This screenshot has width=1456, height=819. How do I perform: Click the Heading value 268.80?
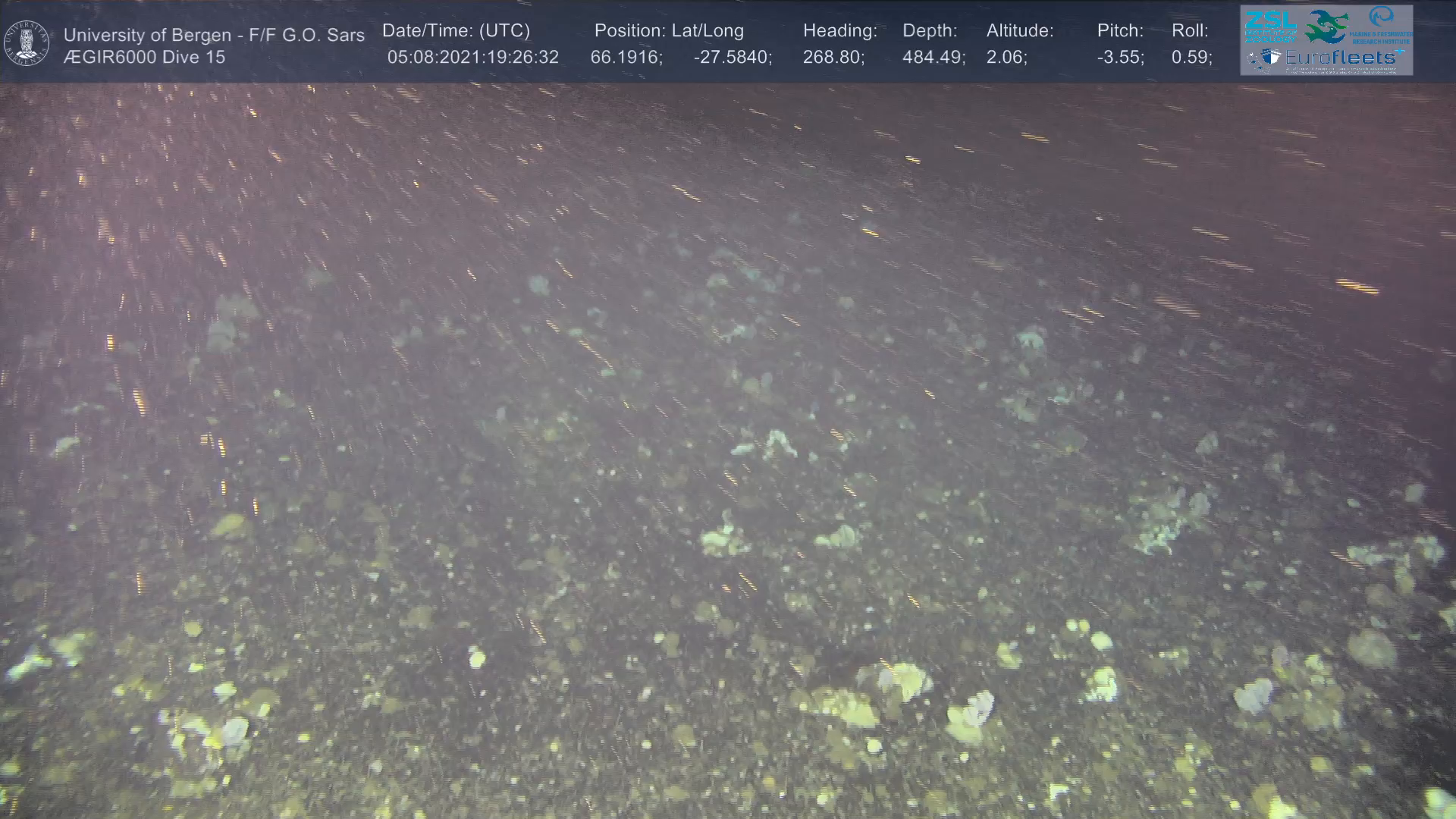coord(833,57)
